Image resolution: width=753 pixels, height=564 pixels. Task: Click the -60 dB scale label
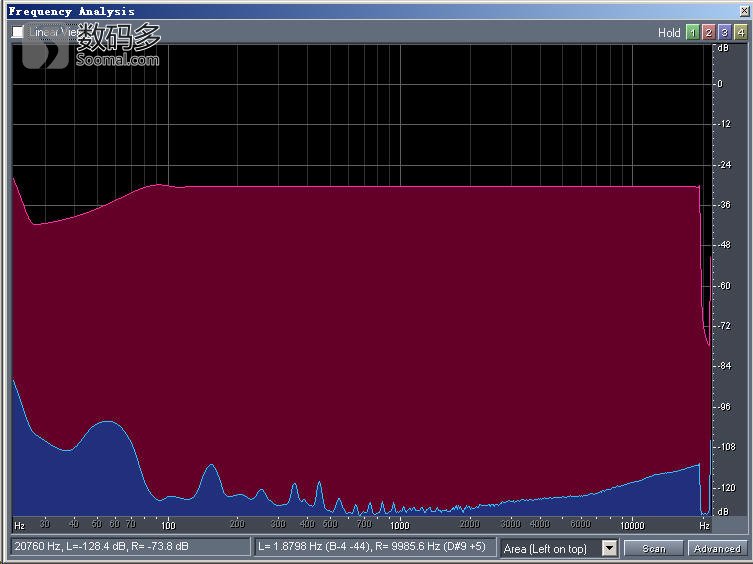724,286
